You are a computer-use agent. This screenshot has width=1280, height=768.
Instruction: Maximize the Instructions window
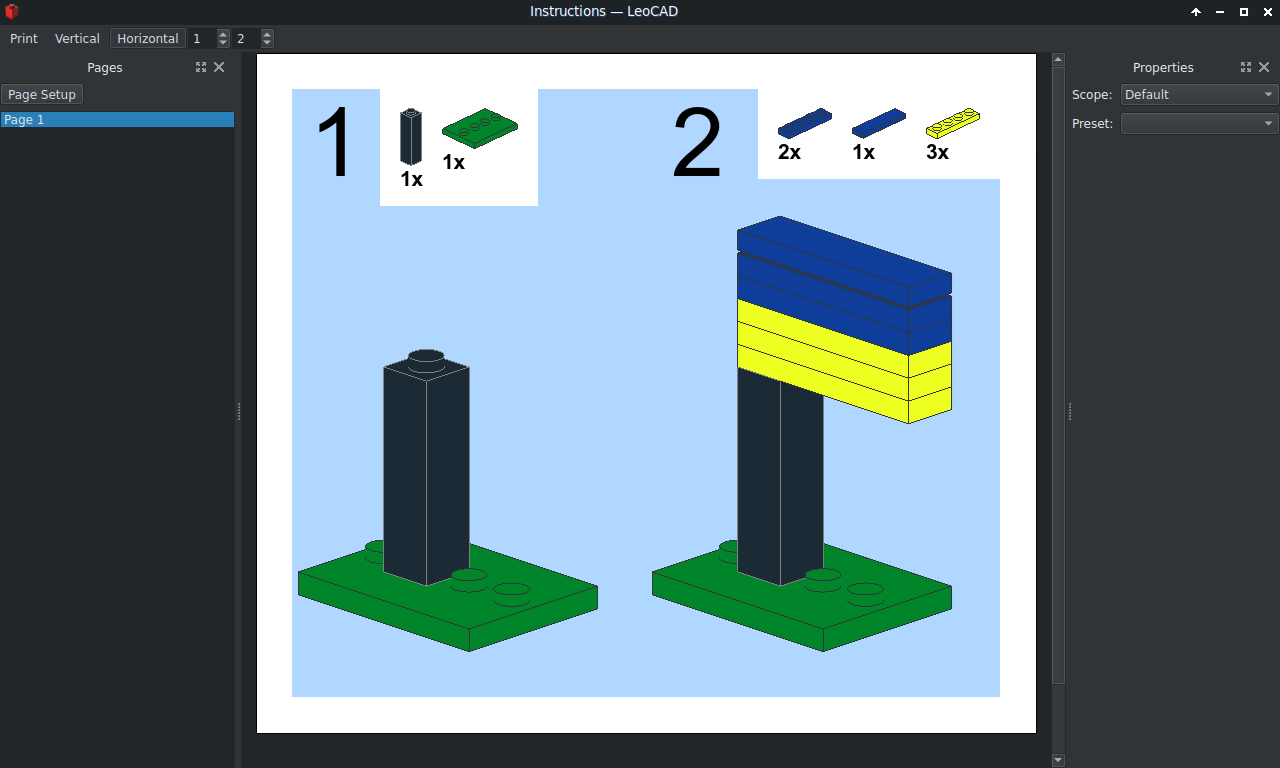1244,12
